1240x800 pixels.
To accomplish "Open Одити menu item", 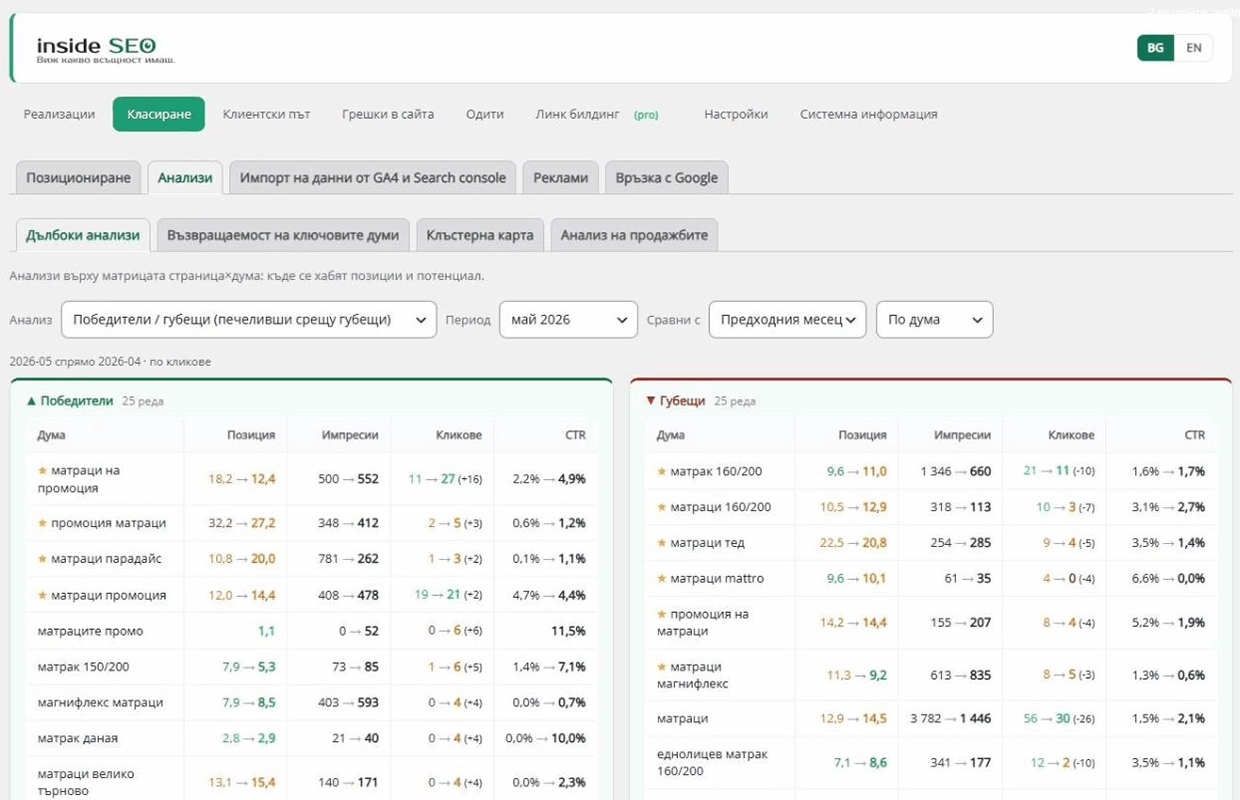I will click(x=485, y=114).
